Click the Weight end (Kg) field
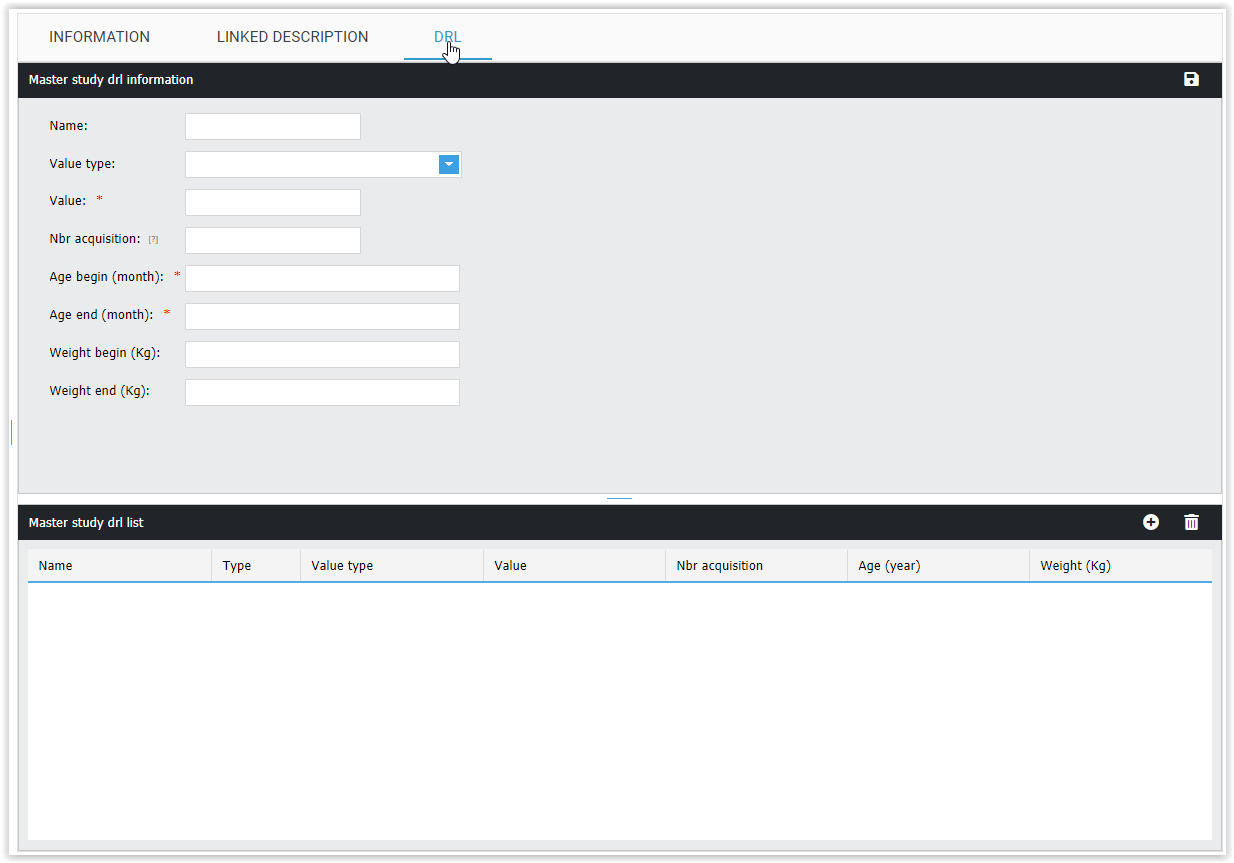The height and width of the screenshot is (863, 1234). pos(322,393)
